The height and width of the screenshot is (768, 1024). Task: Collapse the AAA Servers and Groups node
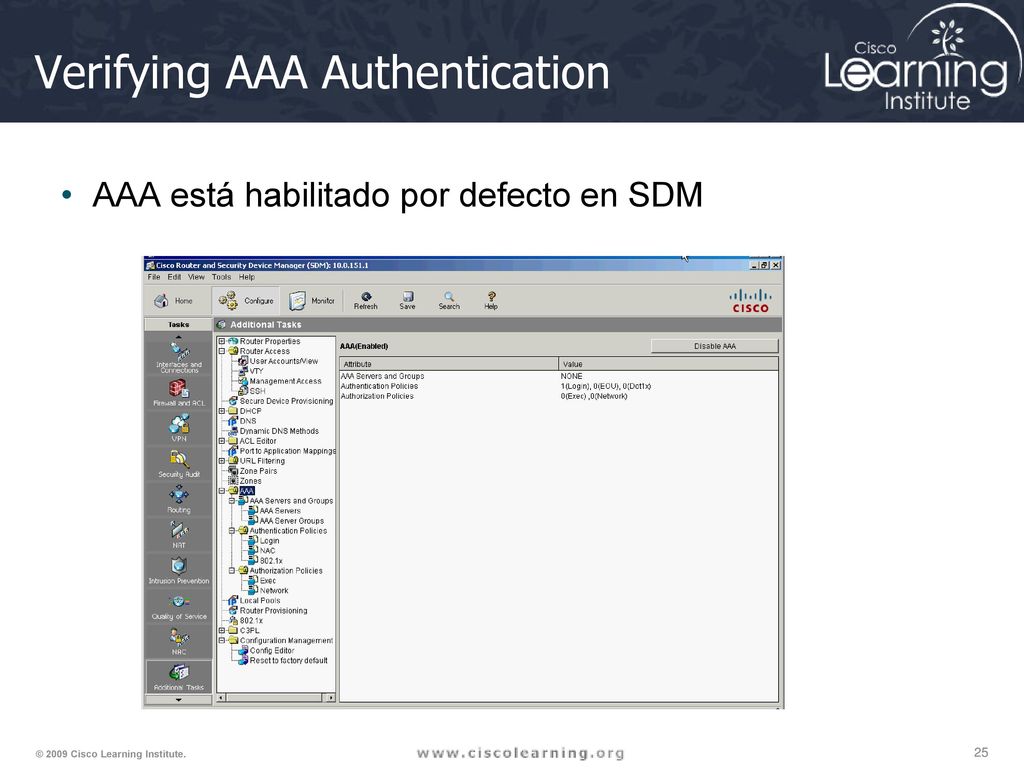click(232, 501)
